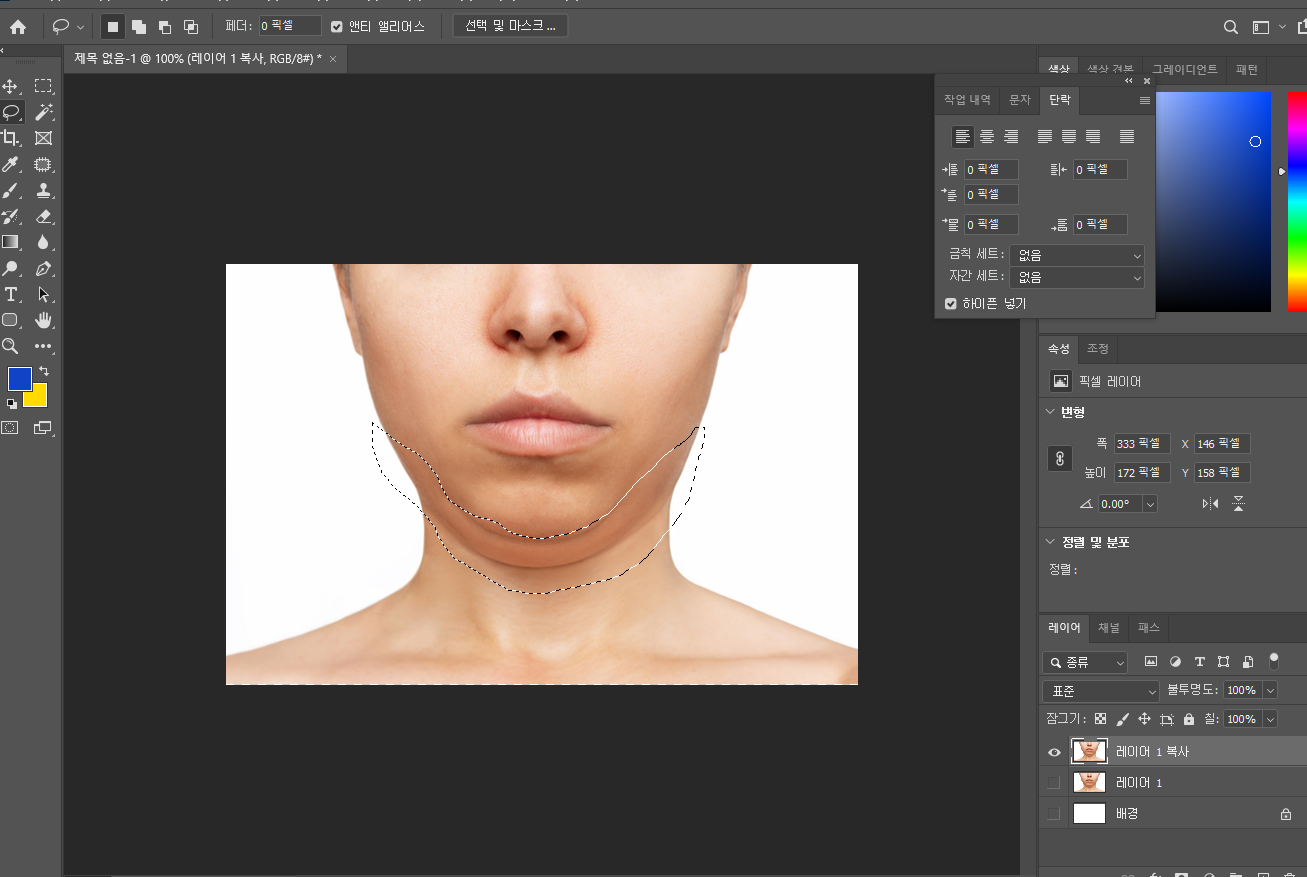
Task: Hide the 레이어 1 복사 layer
Action: pos(1054,752)
